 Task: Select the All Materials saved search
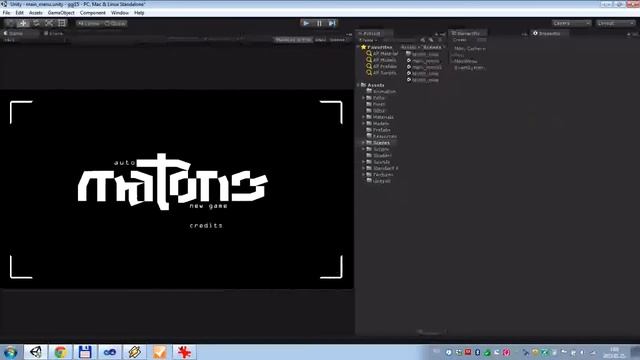382,53
